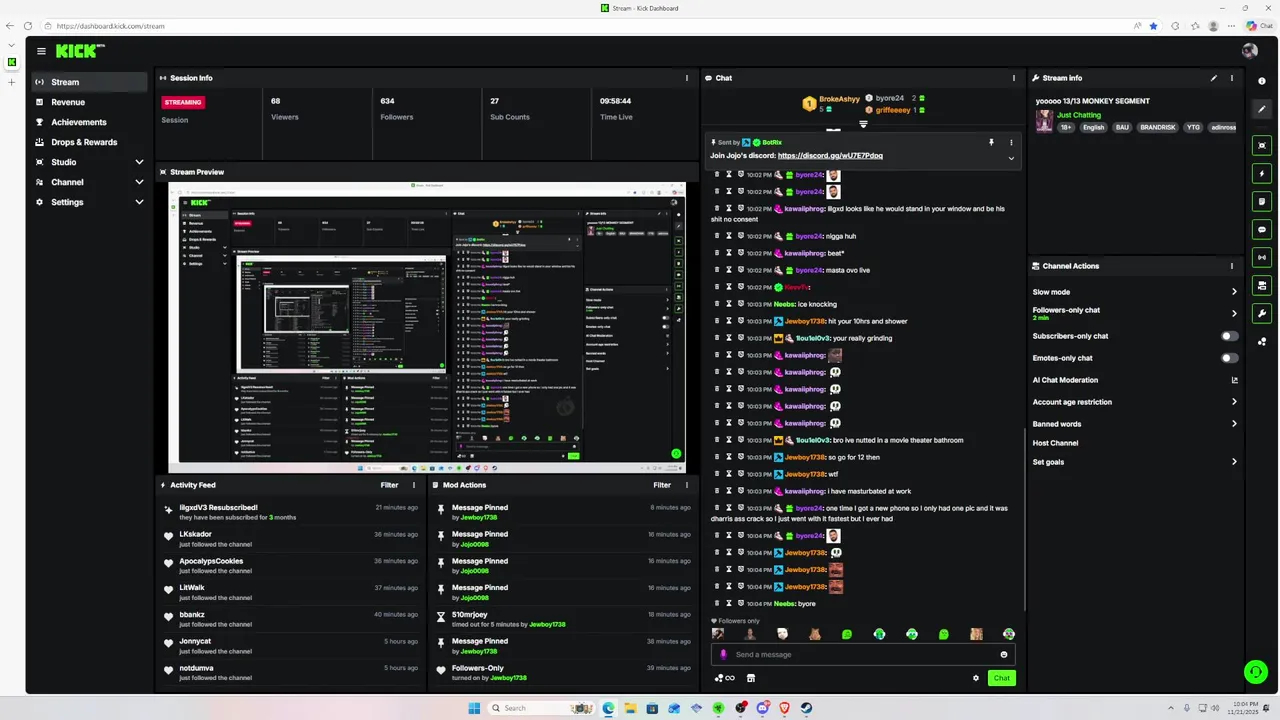
Task: Toggle lightning bolt widget in right rail
Action: pos(1262,173)
